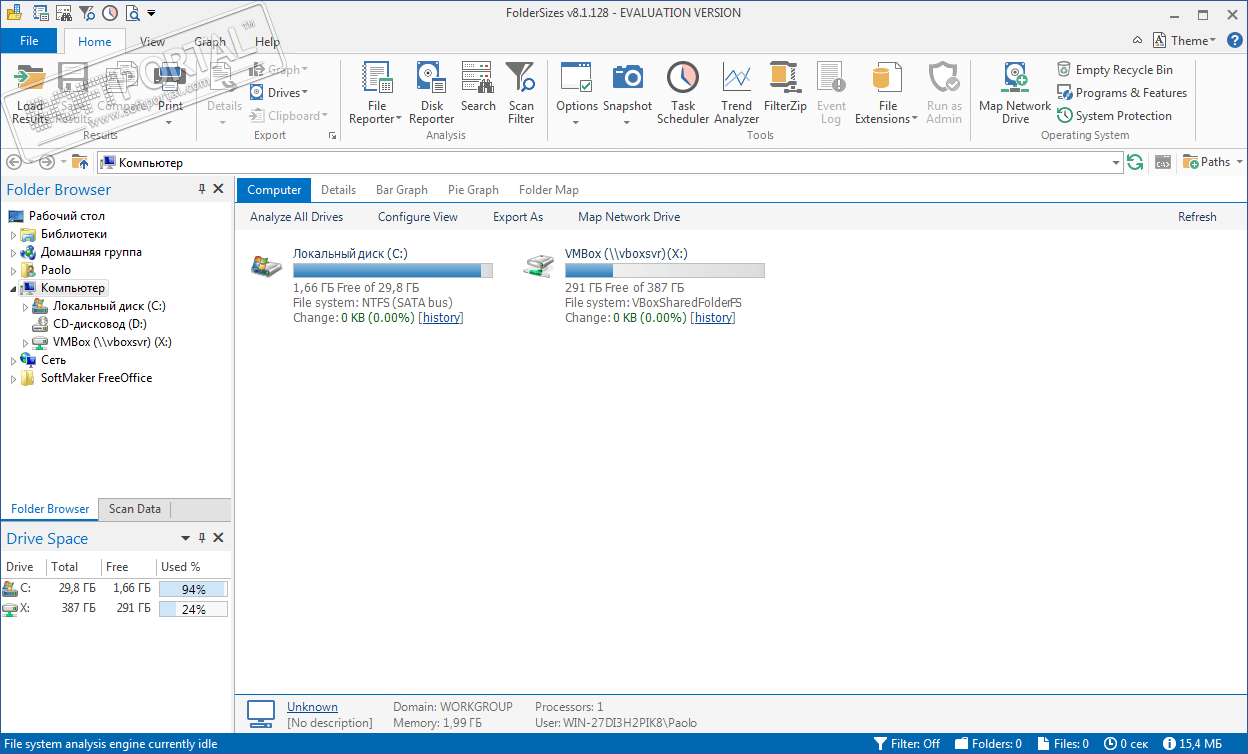Click the Unknown computer name link
Image resolution: width=1248 pixels, height=754 pixels.
pyautogui.click(x=312, y=707)
